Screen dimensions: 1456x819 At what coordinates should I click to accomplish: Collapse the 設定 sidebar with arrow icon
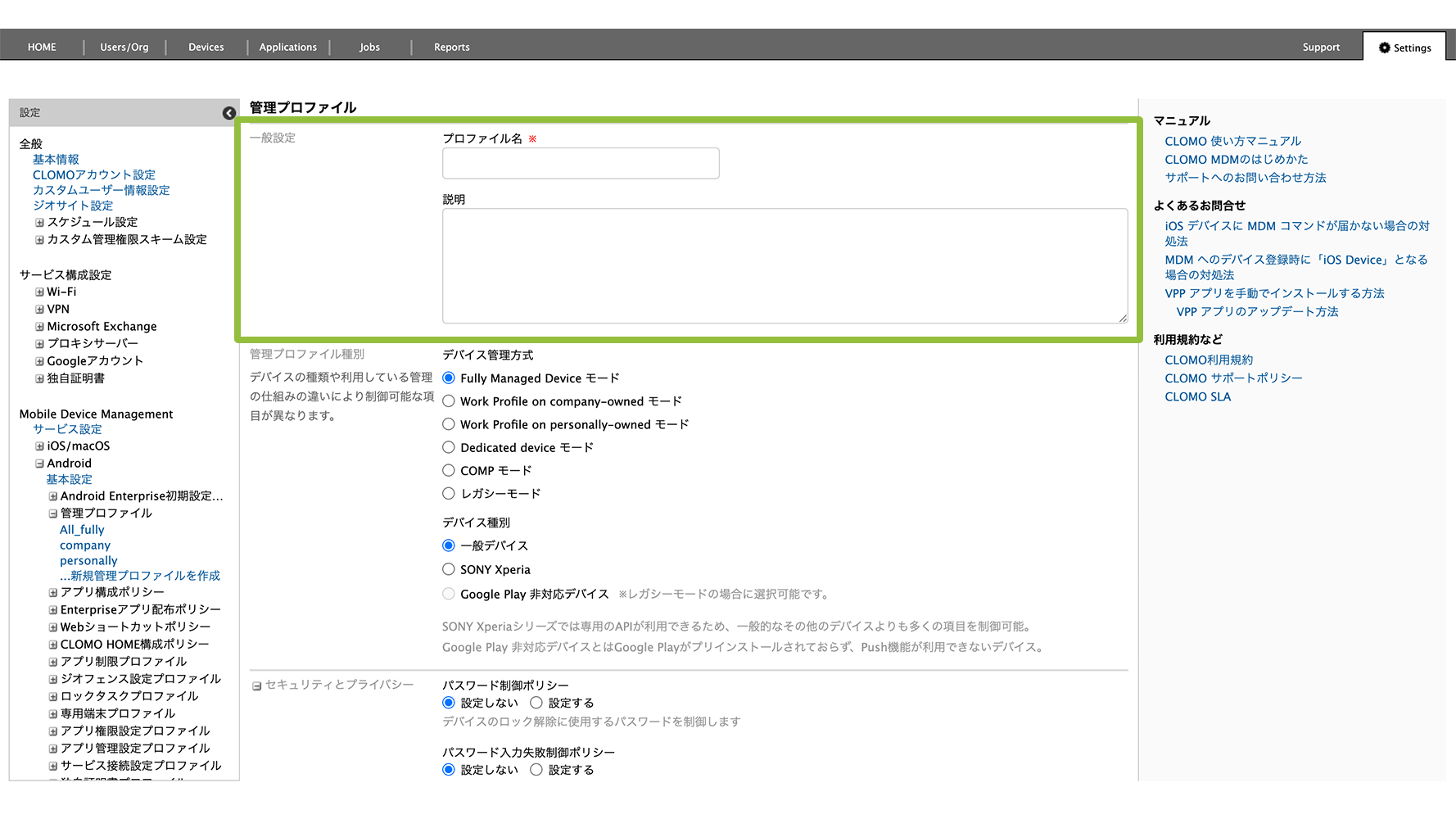(229, 113)
